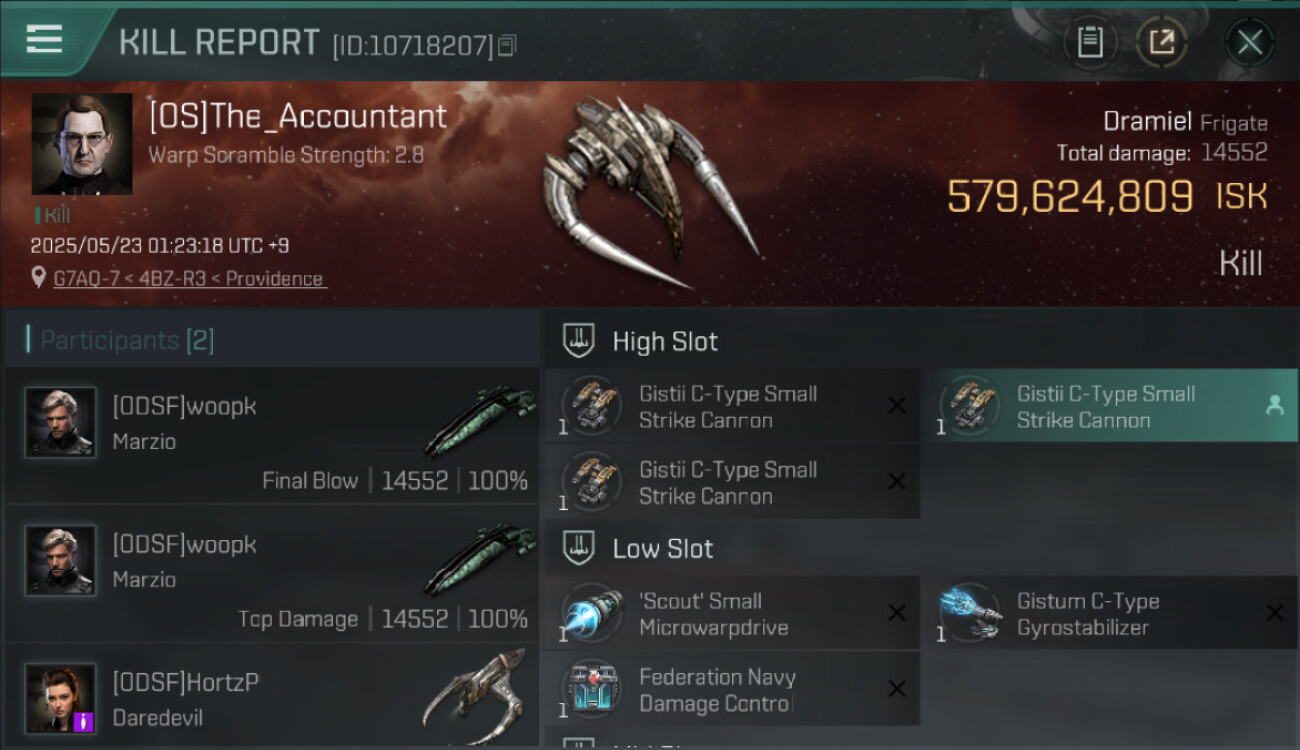
Task: Close the kill report window
Action: pos(1249,42)
